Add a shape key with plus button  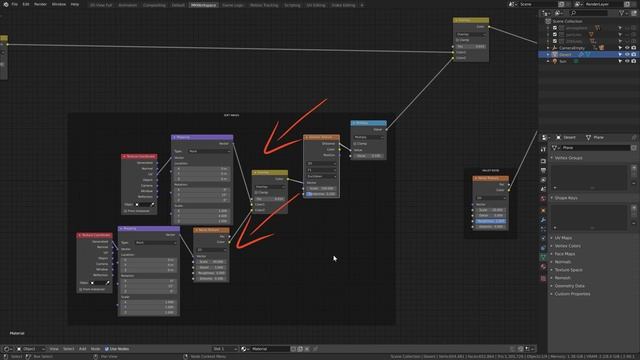coord(634,207)
